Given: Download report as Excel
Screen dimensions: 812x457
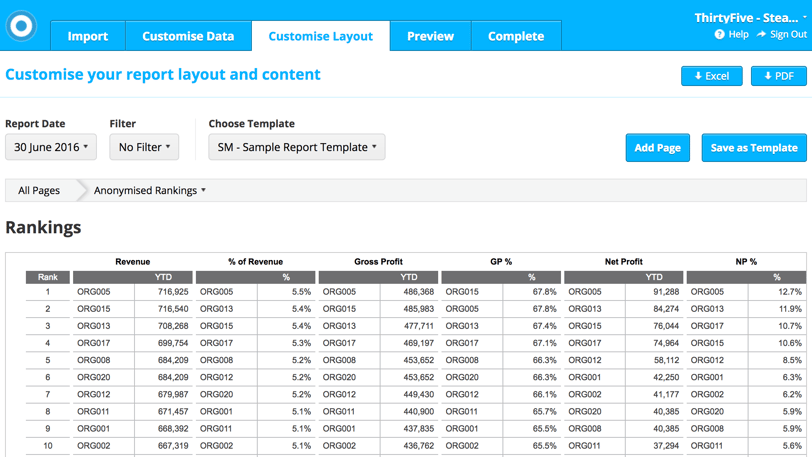Looking at the screenshot, I should click(712, 76).
